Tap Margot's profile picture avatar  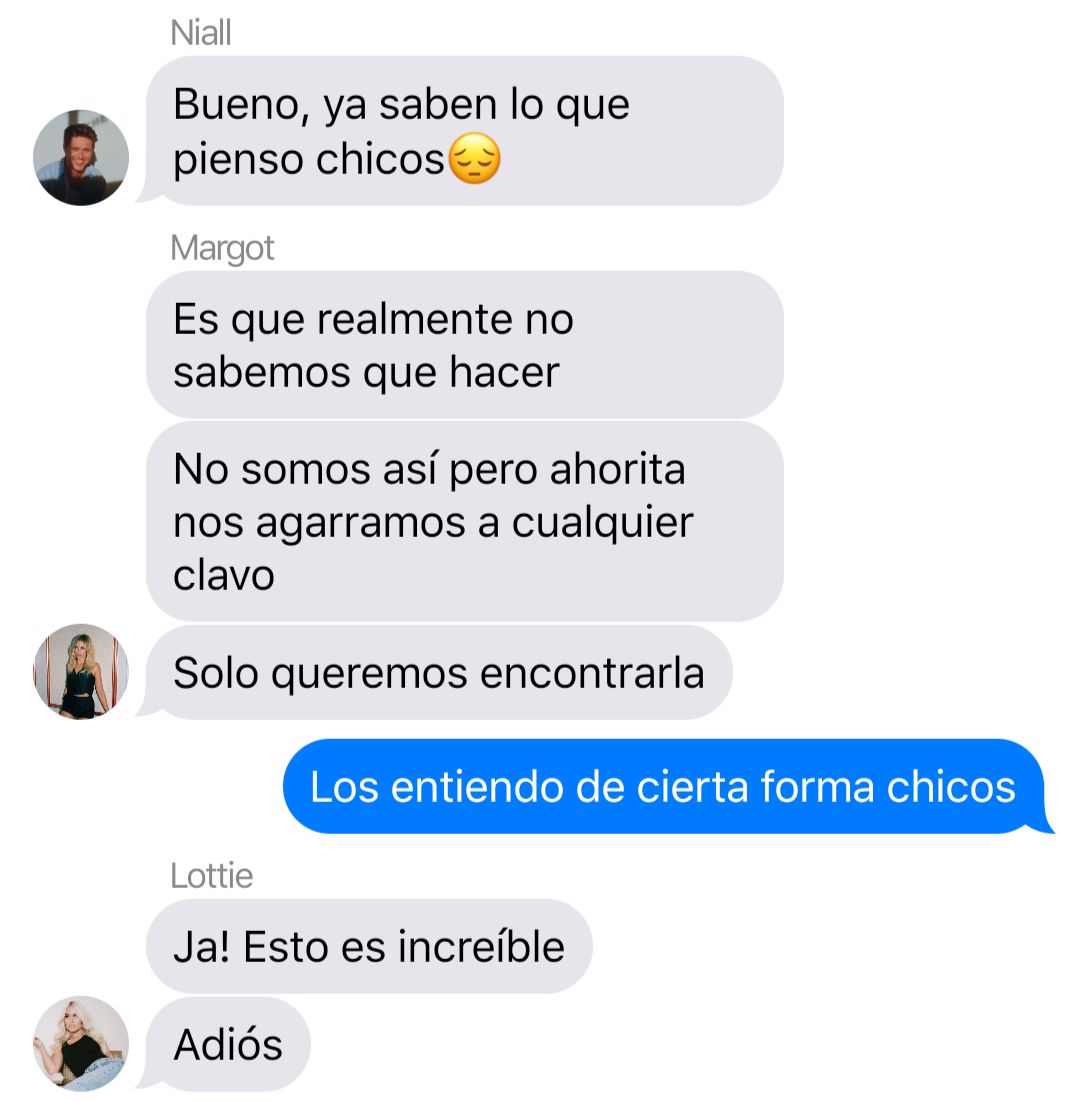pyautogui.click(x=81, y=671)
